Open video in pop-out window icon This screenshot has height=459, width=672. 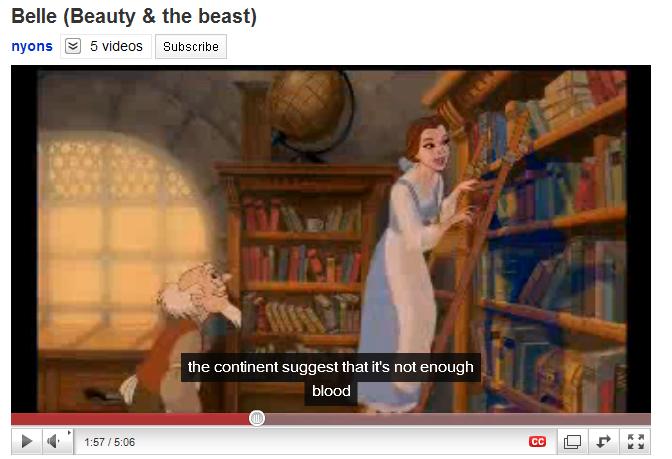pyautogui.click(x=573, y=441)
